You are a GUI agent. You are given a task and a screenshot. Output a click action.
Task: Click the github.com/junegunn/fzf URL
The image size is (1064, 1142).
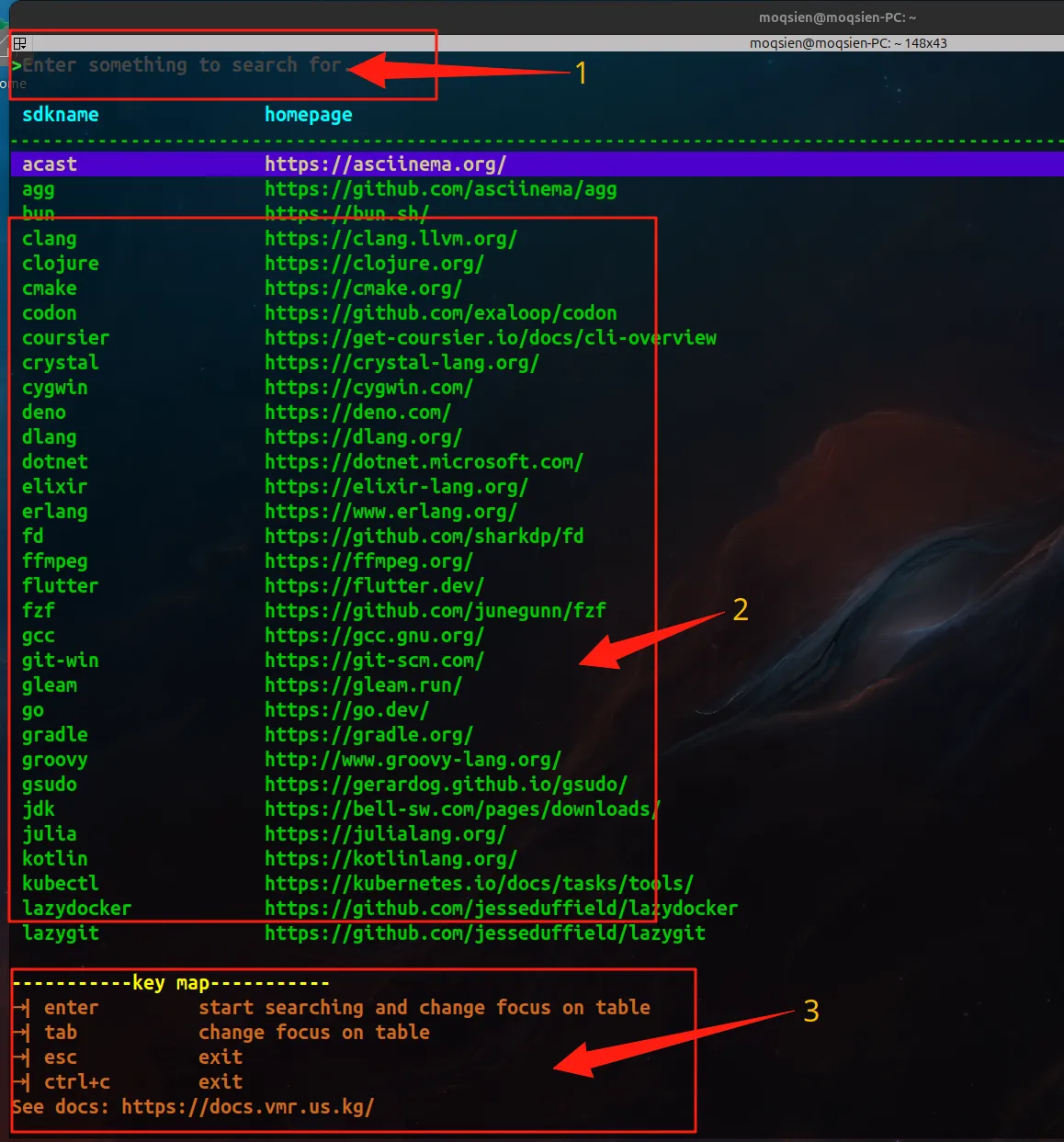[x=436, y=611]
